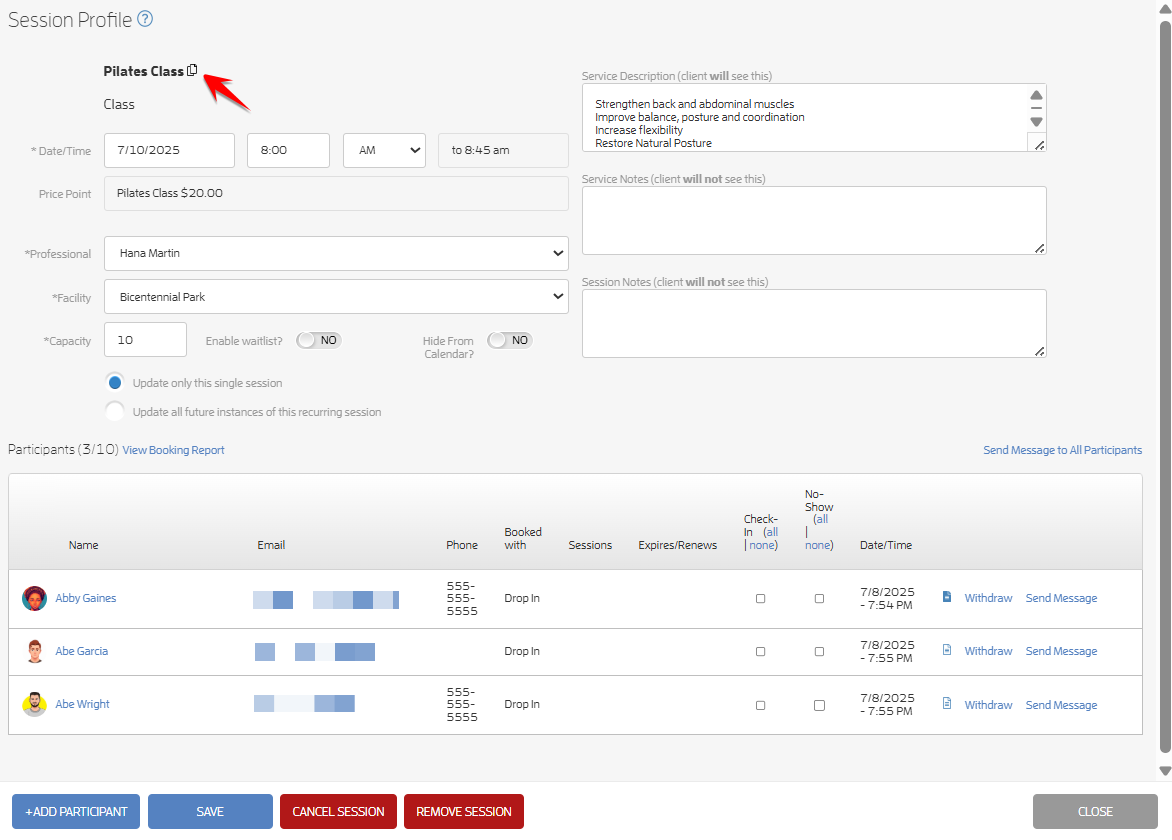Open Abby Gaines profile link

(x=86, y=598)
